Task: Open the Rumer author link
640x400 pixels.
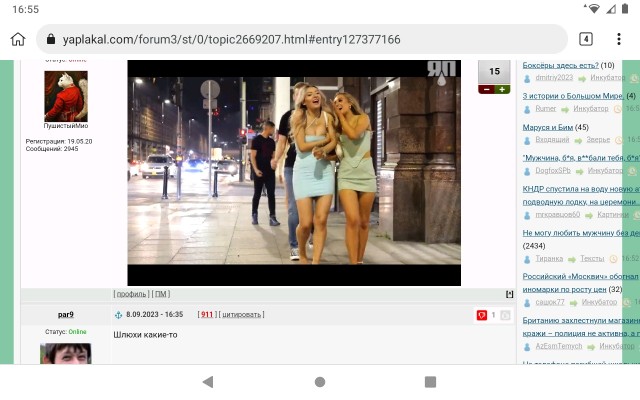Action: (546, 109)
